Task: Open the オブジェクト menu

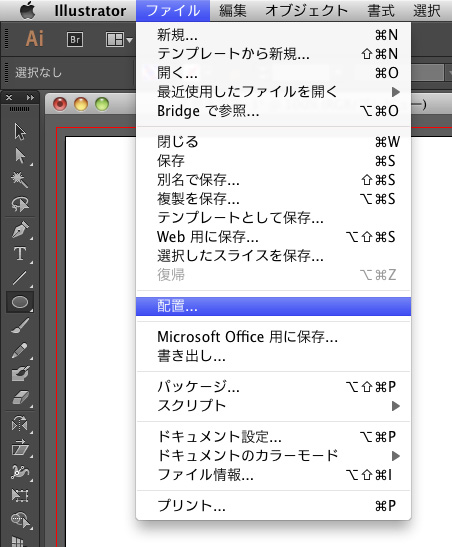Action: pyautogui.click(x=307, y=11)
